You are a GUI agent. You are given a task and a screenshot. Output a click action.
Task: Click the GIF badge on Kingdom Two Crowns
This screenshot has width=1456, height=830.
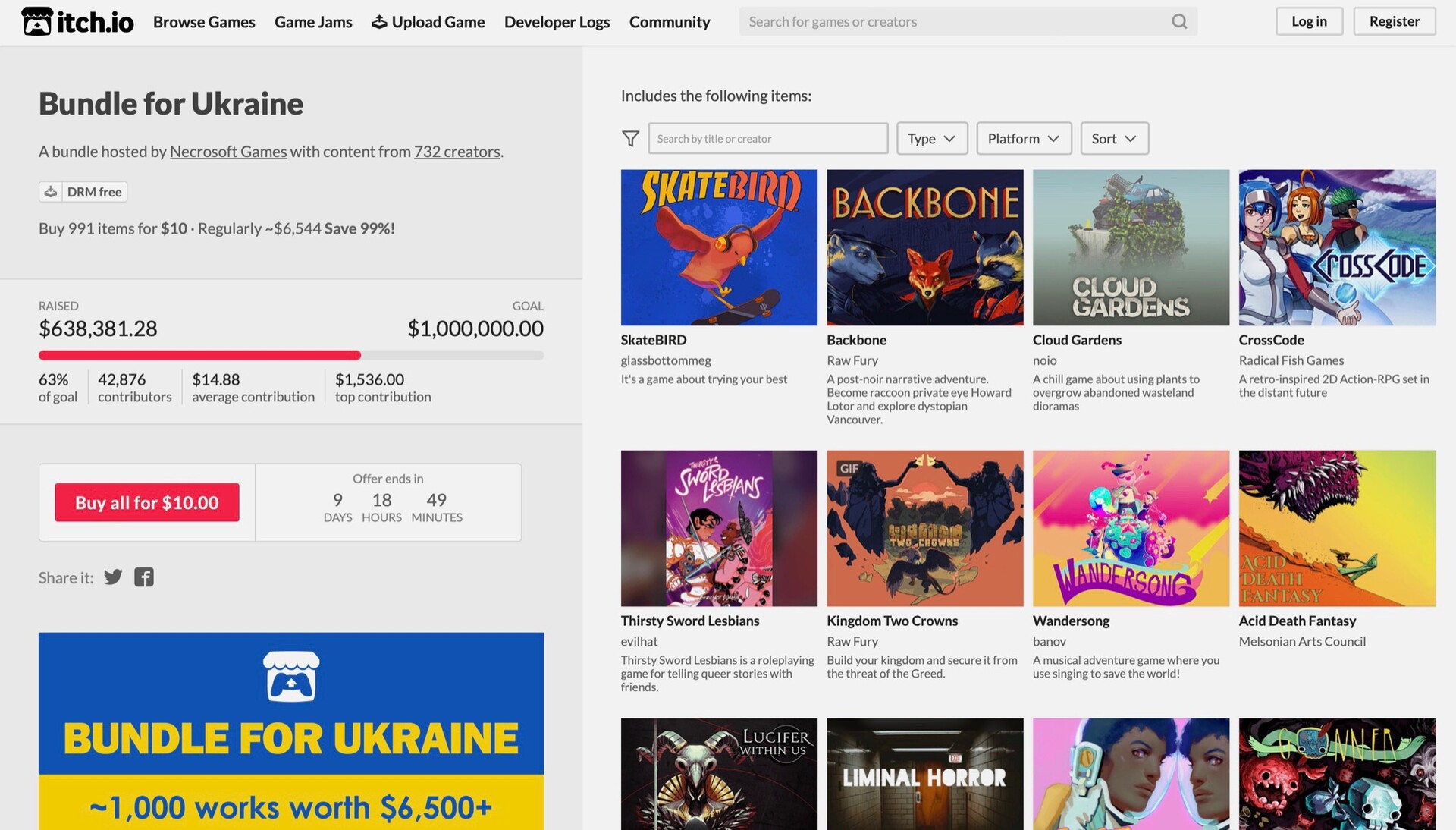click(x=848, y=468)
